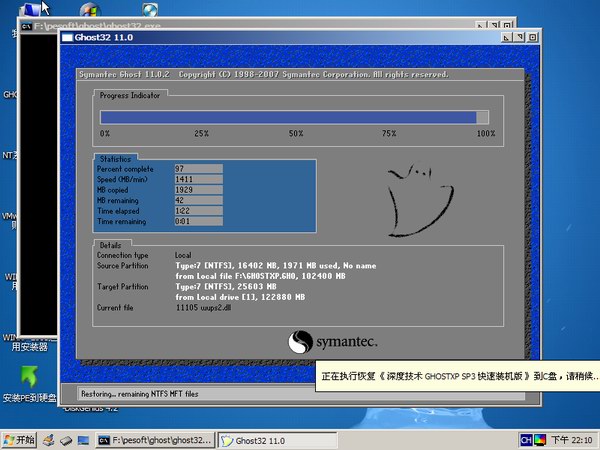Click the clock showing 下午 22:10
Image resolution: width=600 pixels, height=450 pixels.
pos(572,440)
